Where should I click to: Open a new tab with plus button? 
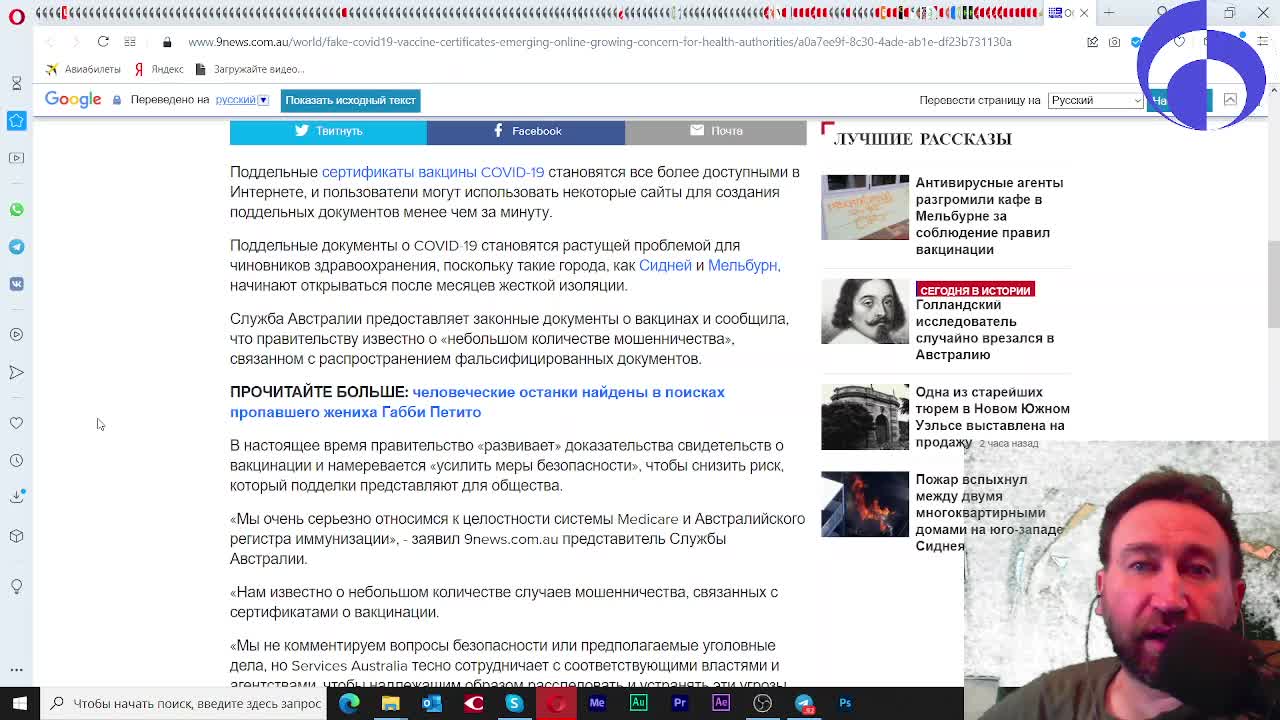(x=1108, y=13)
